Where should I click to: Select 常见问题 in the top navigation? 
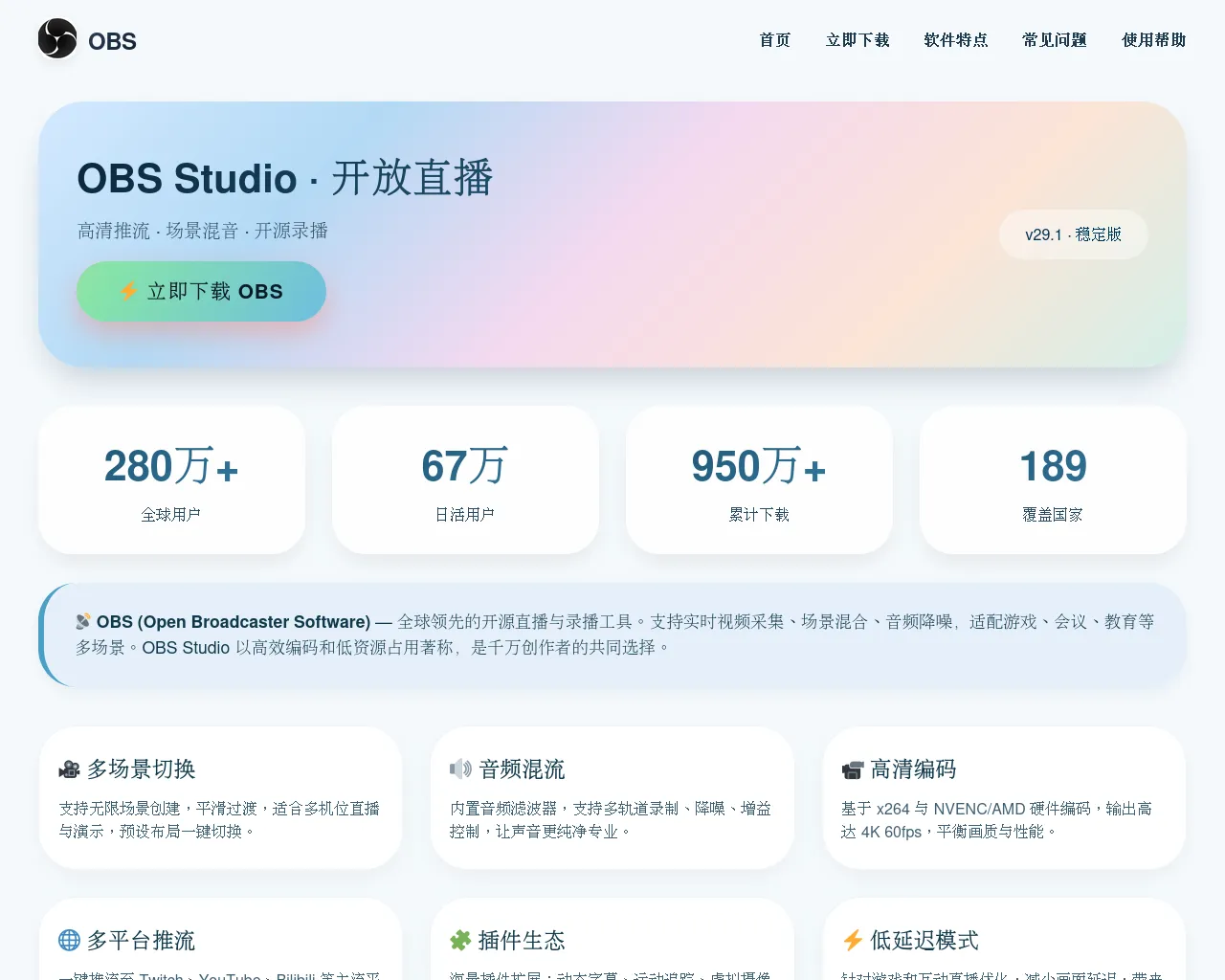click(x=1055, y=40)
